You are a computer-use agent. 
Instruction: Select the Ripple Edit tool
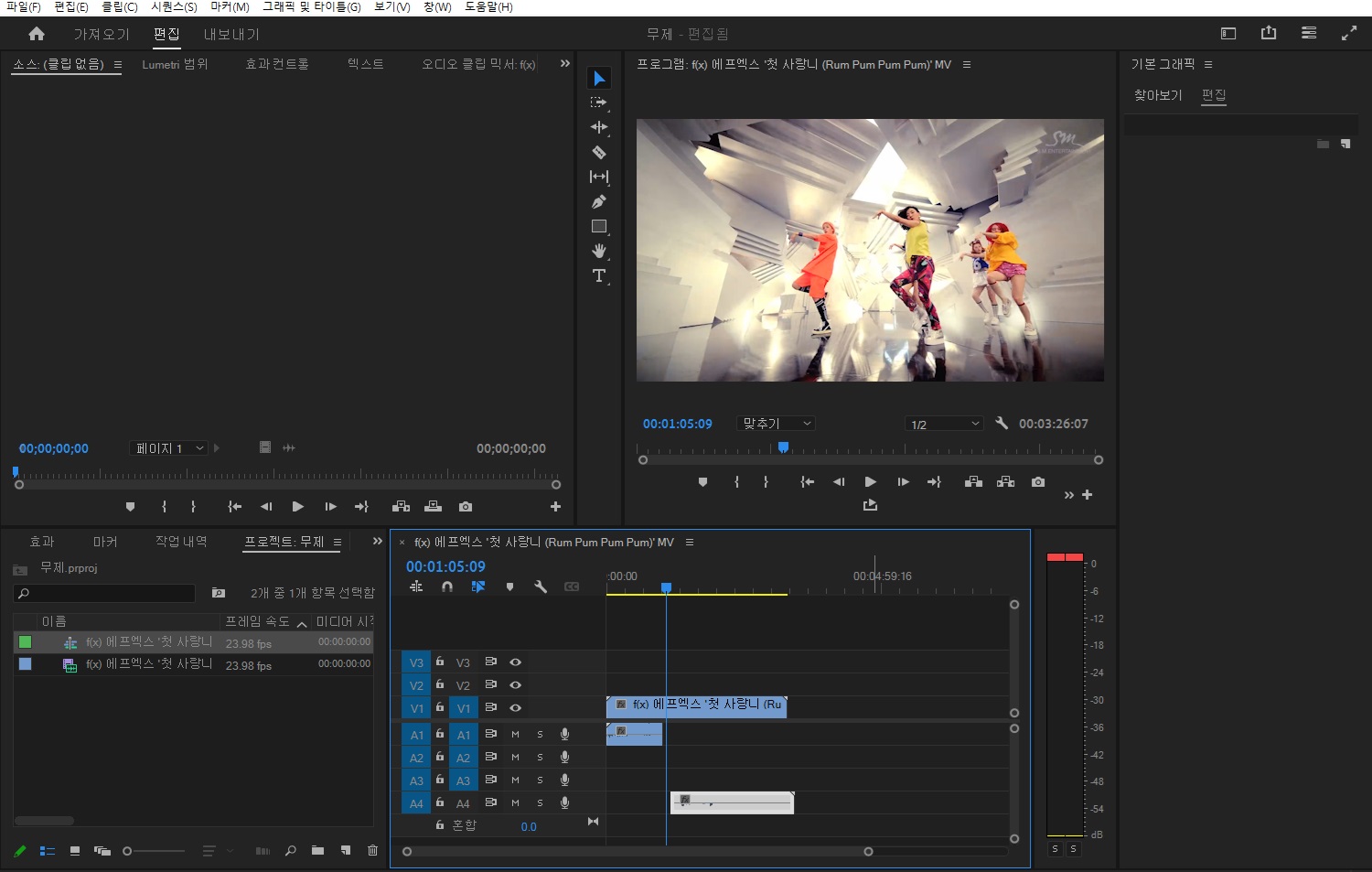click(599, 127)
